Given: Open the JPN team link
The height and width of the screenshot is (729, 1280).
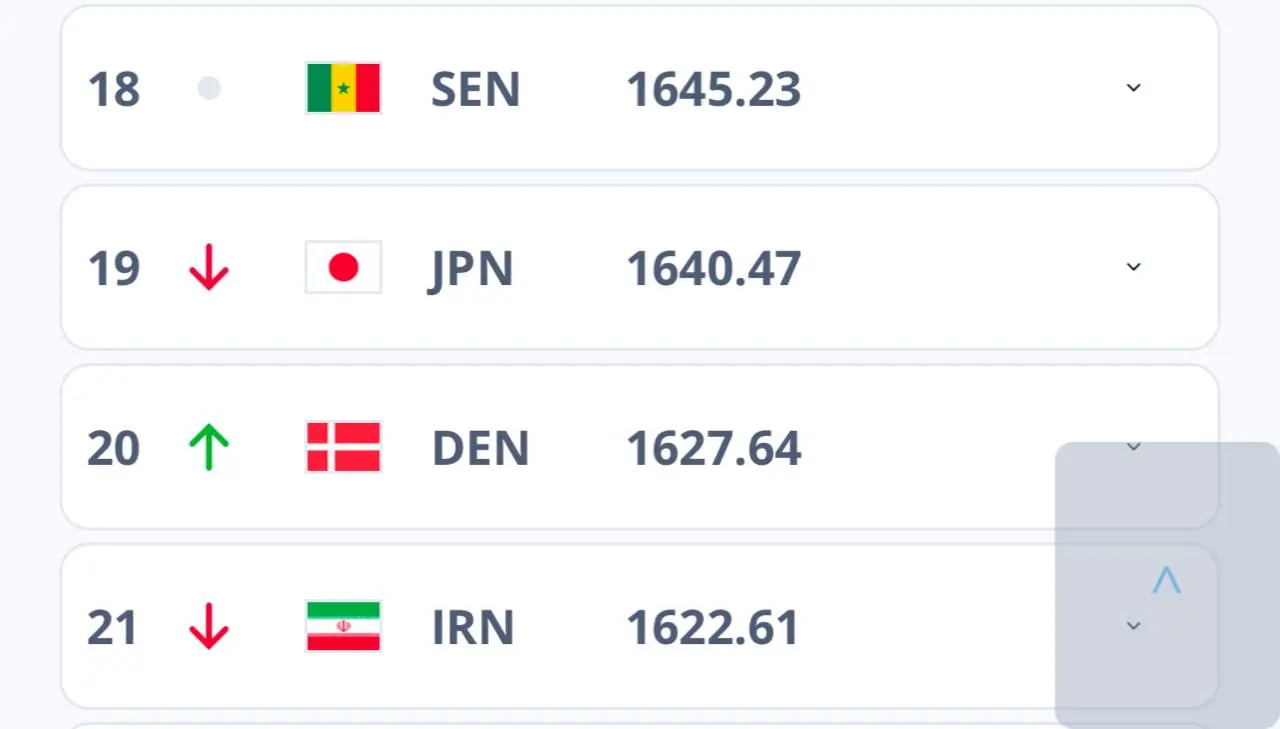Looking at the screenshot, I should [472, 268].
